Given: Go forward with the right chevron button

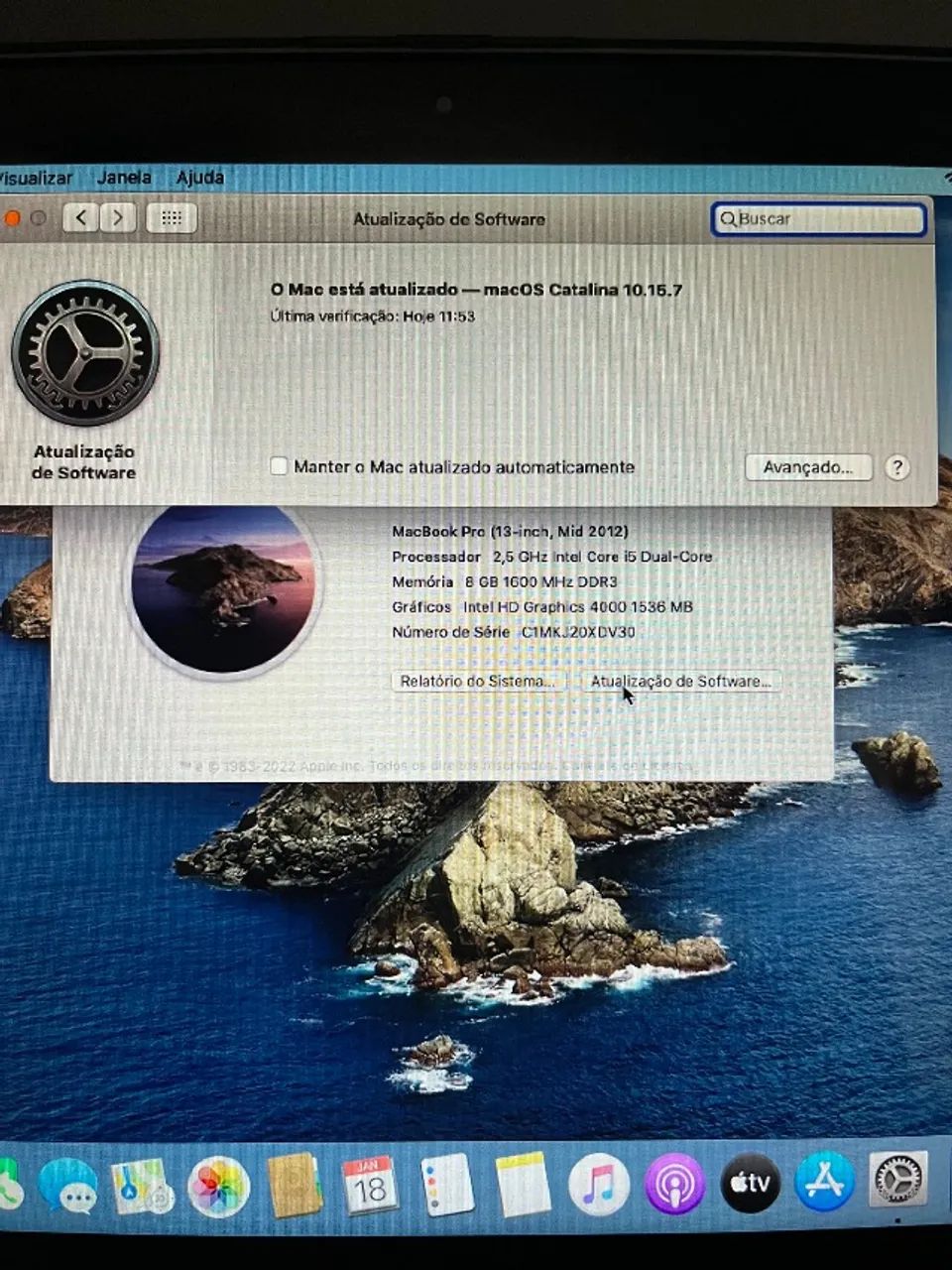Looking at the screenshot, I should (117, 217).
